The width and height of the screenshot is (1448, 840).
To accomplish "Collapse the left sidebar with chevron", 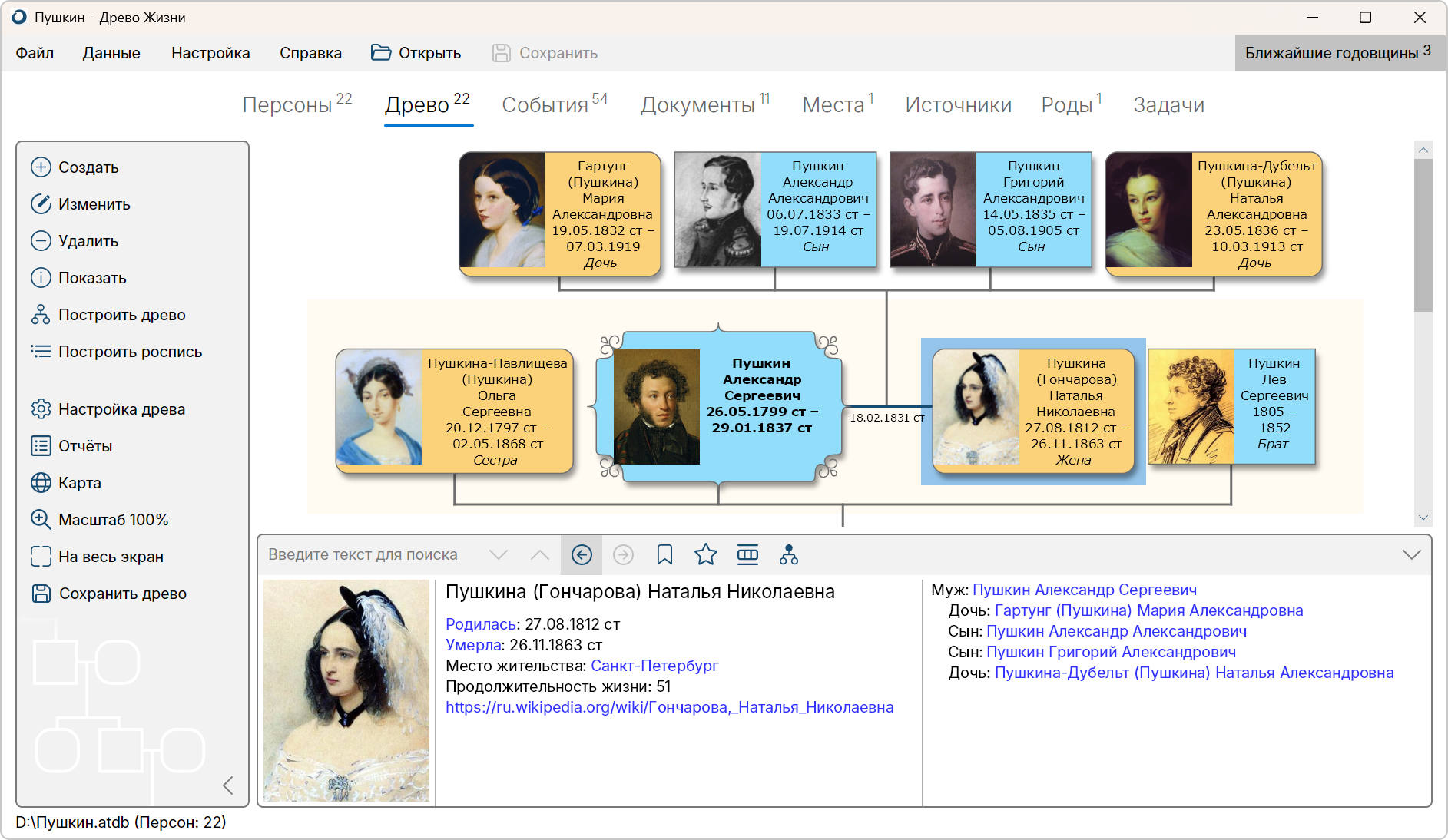I will tap(228, 785).
